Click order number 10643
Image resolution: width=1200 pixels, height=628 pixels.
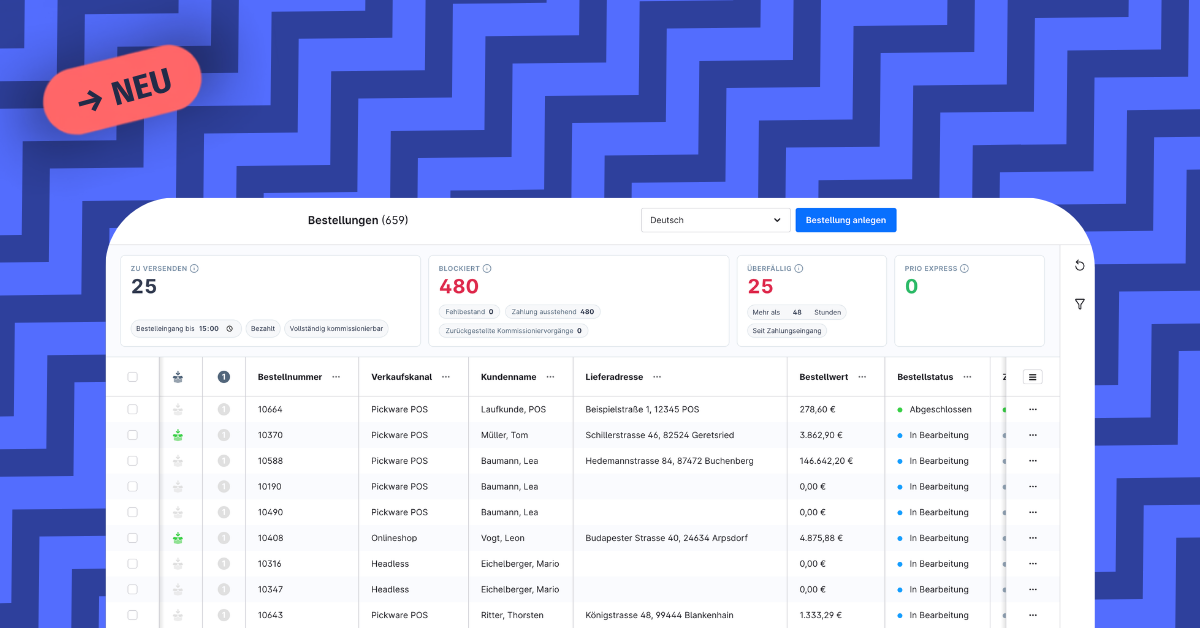(x=270, y=615)
